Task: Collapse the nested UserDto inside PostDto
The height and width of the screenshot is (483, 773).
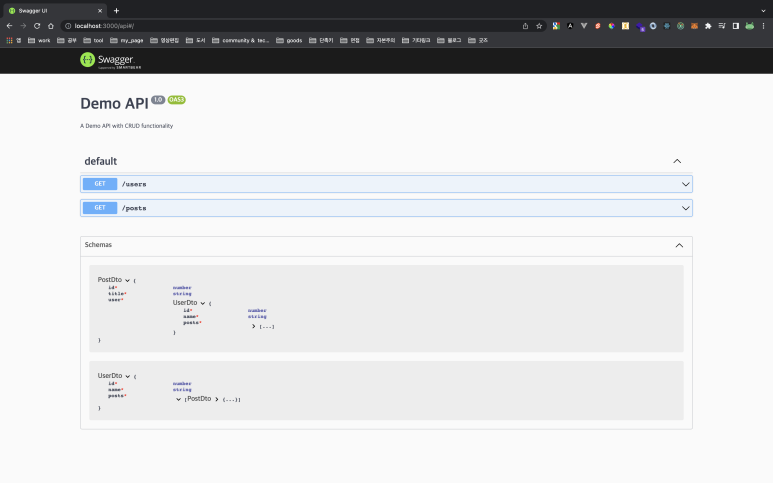Action: pos(203,303)
